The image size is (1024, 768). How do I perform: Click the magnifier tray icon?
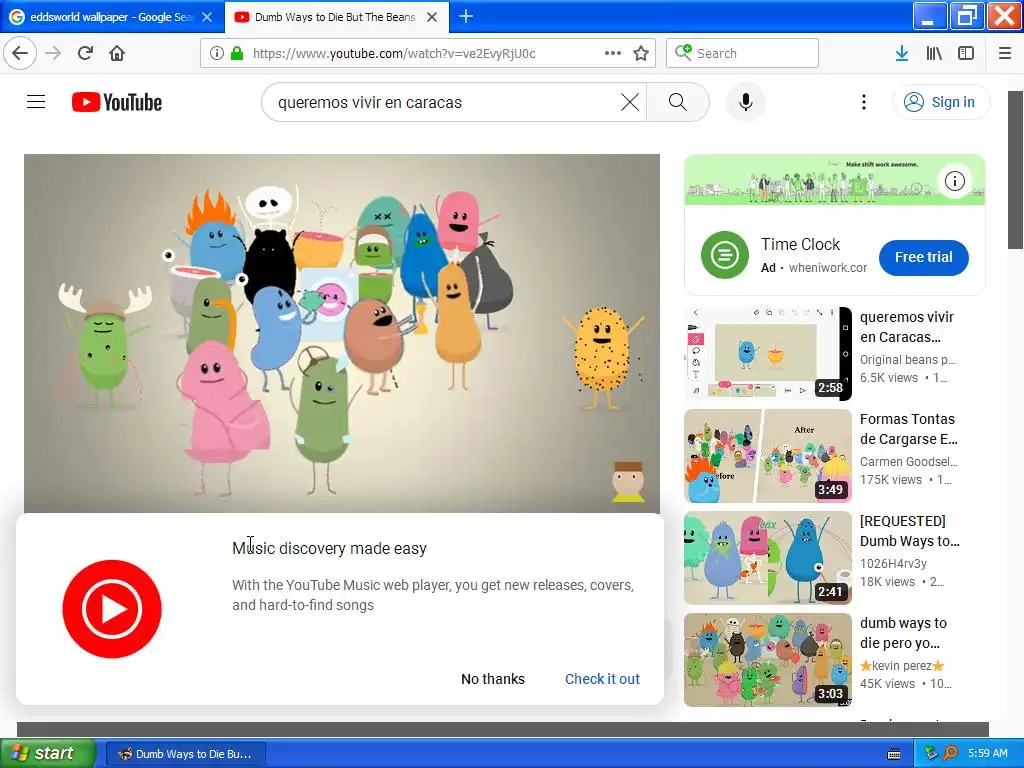tap(951, 753)
